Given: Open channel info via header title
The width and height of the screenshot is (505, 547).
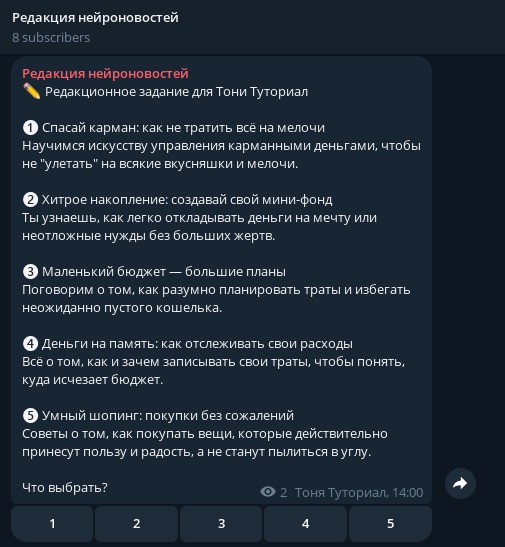Looking at the screenshot, I should point(95,17).
